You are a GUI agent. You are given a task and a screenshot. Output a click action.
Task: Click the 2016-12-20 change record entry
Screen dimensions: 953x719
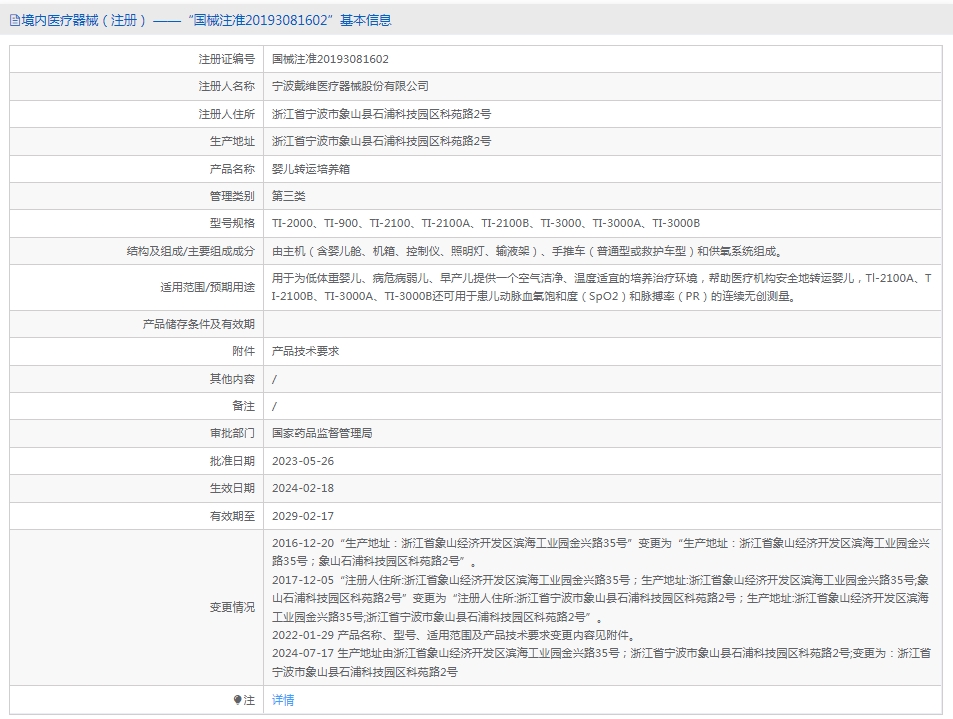tap(601, 552)
